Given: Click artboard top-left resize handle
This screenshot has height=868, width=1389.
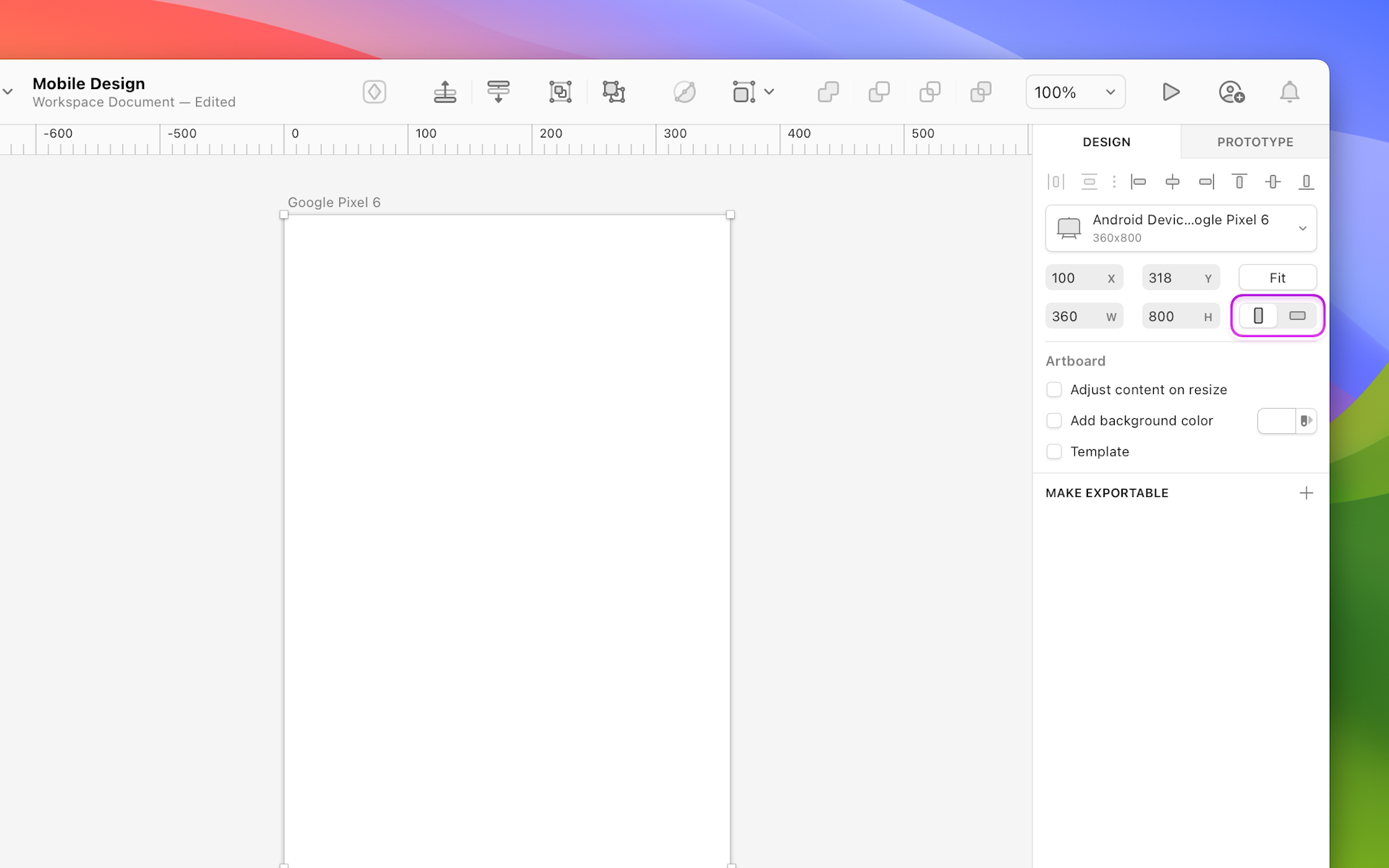Looking at the screenshot, I should 284,215.
